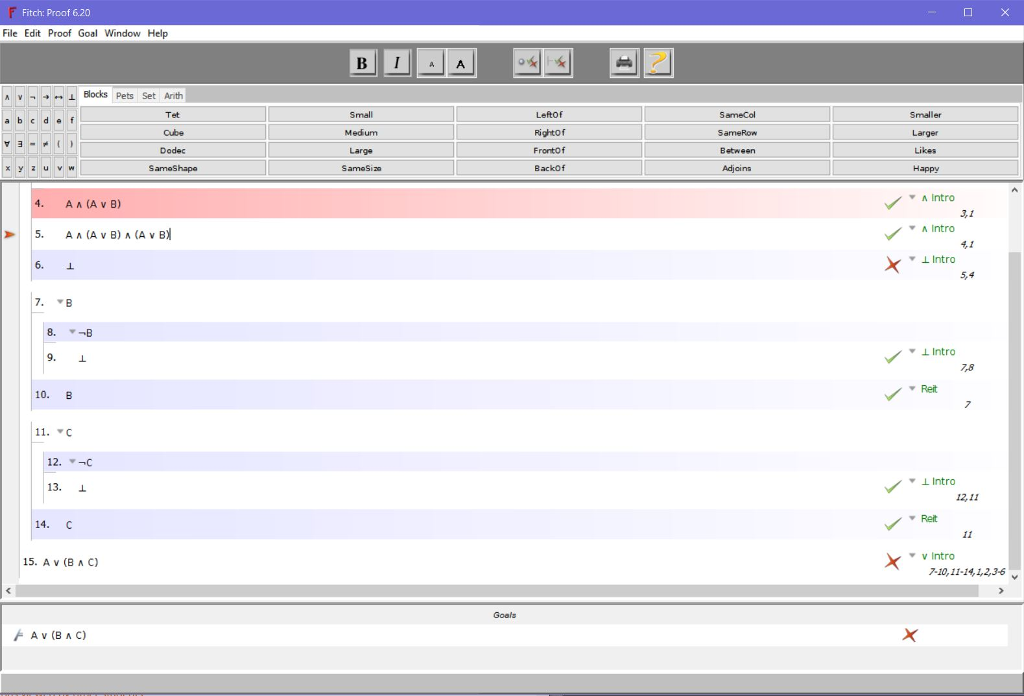Click the proof's horizontal scrollbar
1024x696 pixels.
tap(497, 590)
